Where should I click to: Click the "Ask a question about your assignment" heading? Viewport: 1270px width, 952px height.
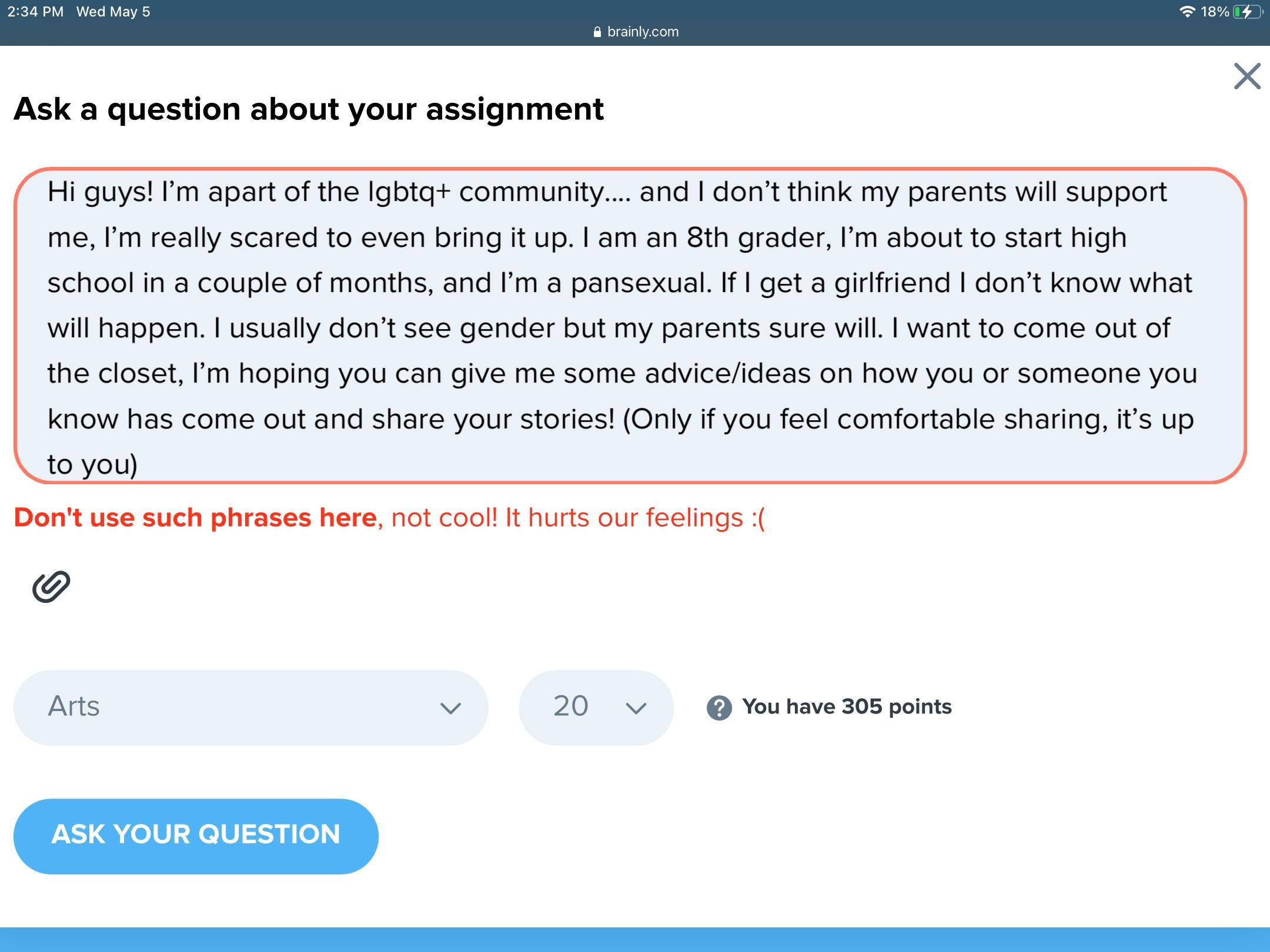click(x=309, y=109)
